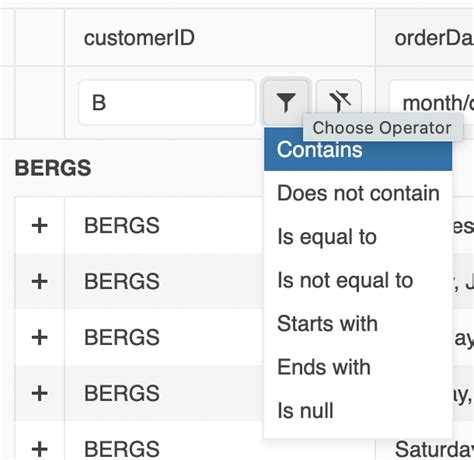The width and height of the screenshot is (474, 460).
Task: Choose the Does not contain operator
Action: (358, 193)
